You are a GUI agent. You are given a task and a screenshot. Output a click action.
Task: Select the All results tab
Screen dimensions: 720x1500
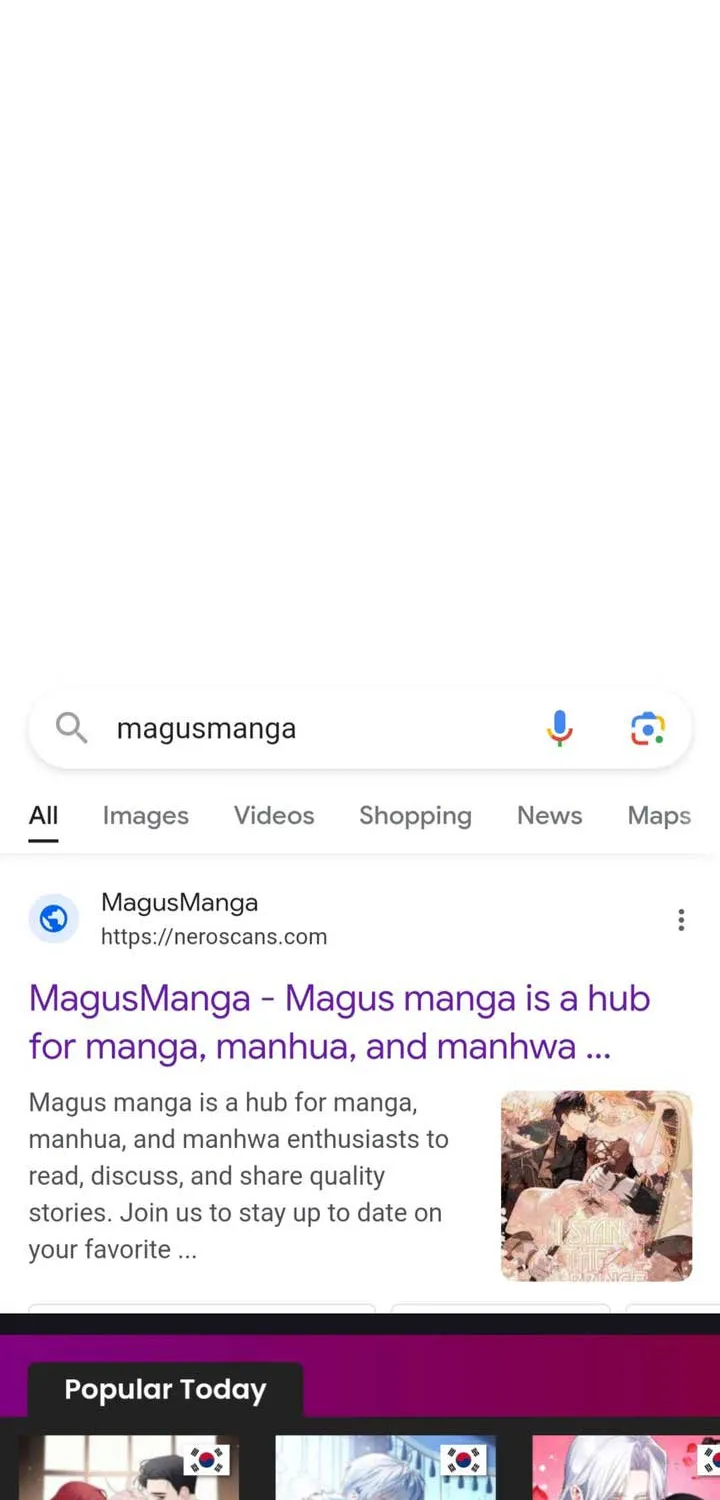pos(43,816)
